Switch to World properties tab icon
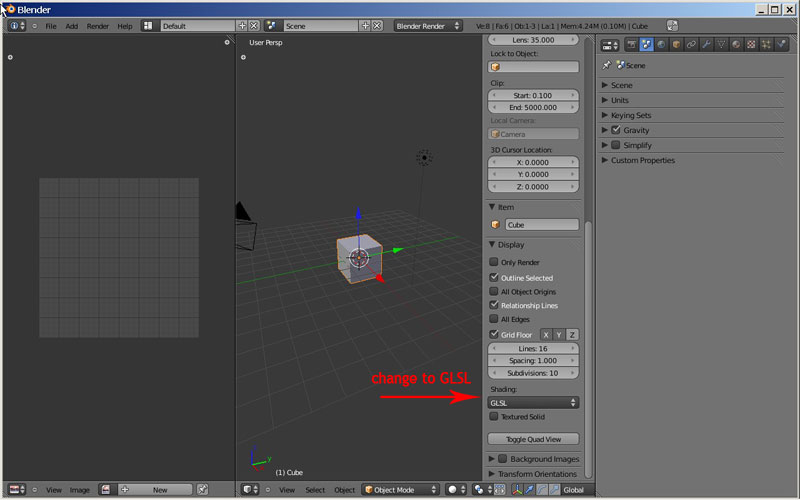 (x=661, y=45)
